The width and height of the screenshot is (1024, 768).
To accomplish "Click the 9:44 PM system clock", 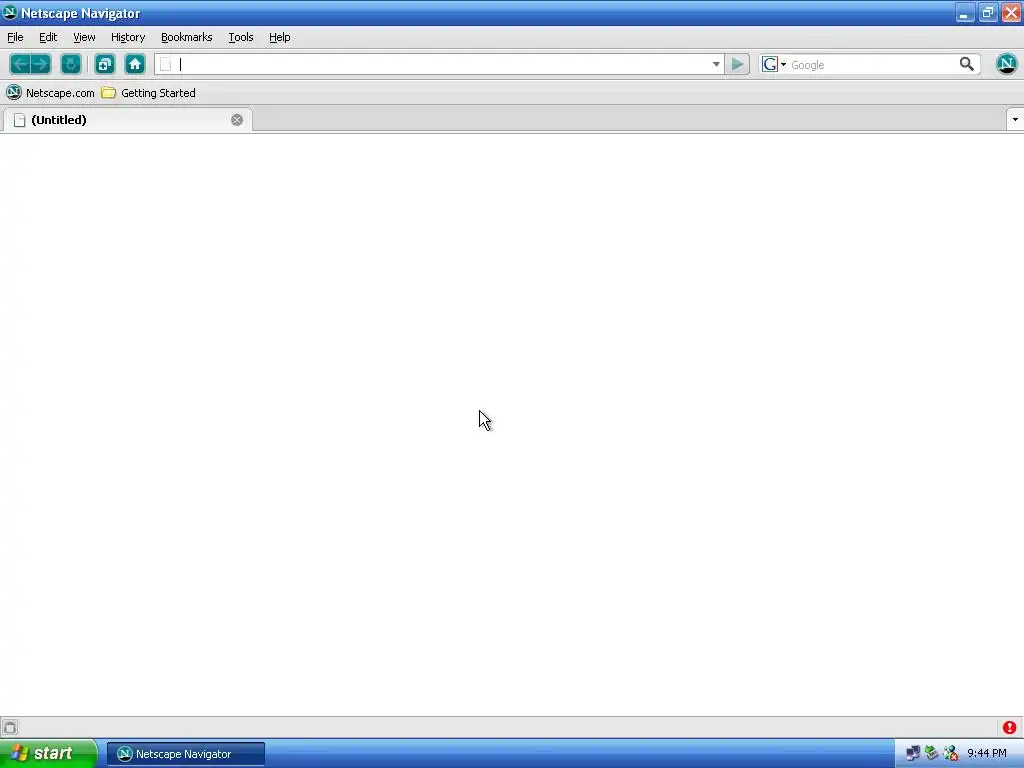I will (x=986, y=753).
